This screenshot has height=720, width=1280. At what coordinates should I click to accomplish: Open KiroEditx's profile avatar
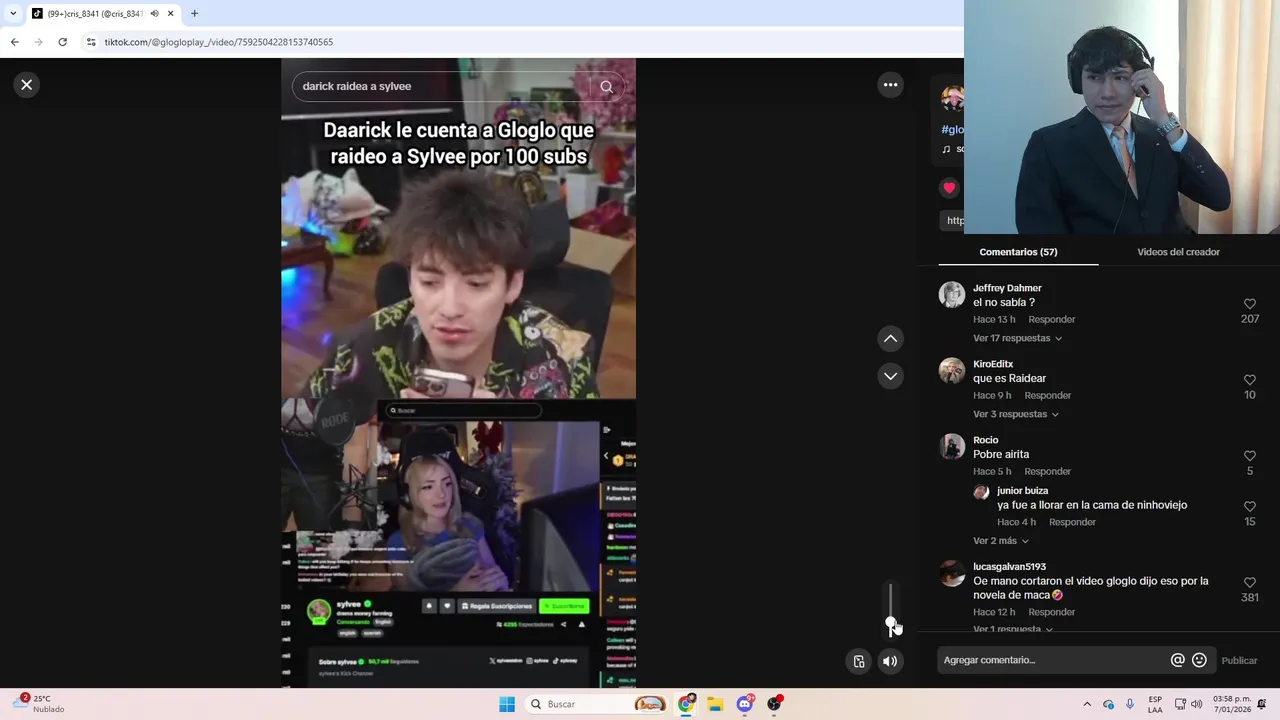952,371
